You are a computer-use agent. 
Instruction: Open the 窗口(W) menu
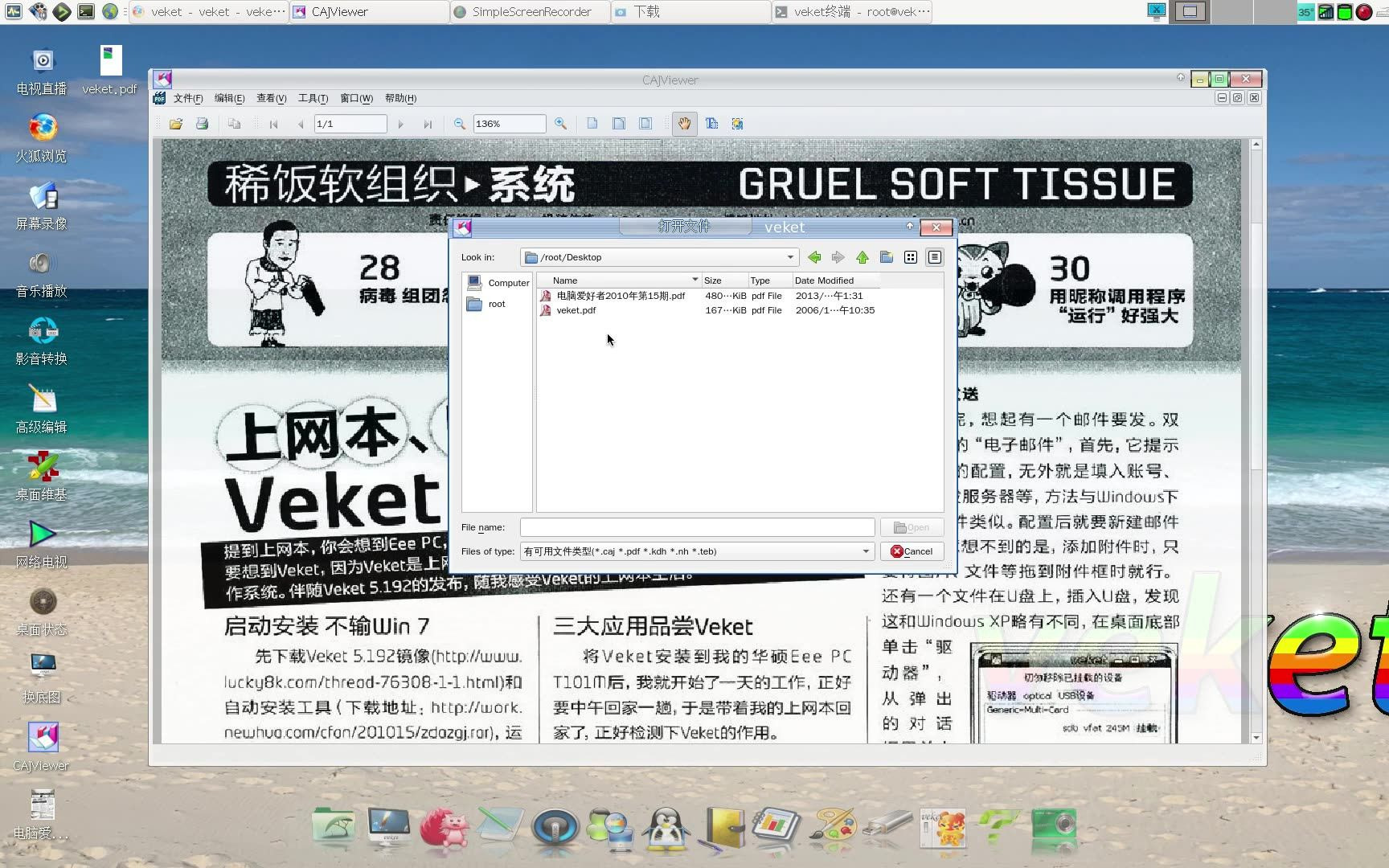[x=356, y=98]
